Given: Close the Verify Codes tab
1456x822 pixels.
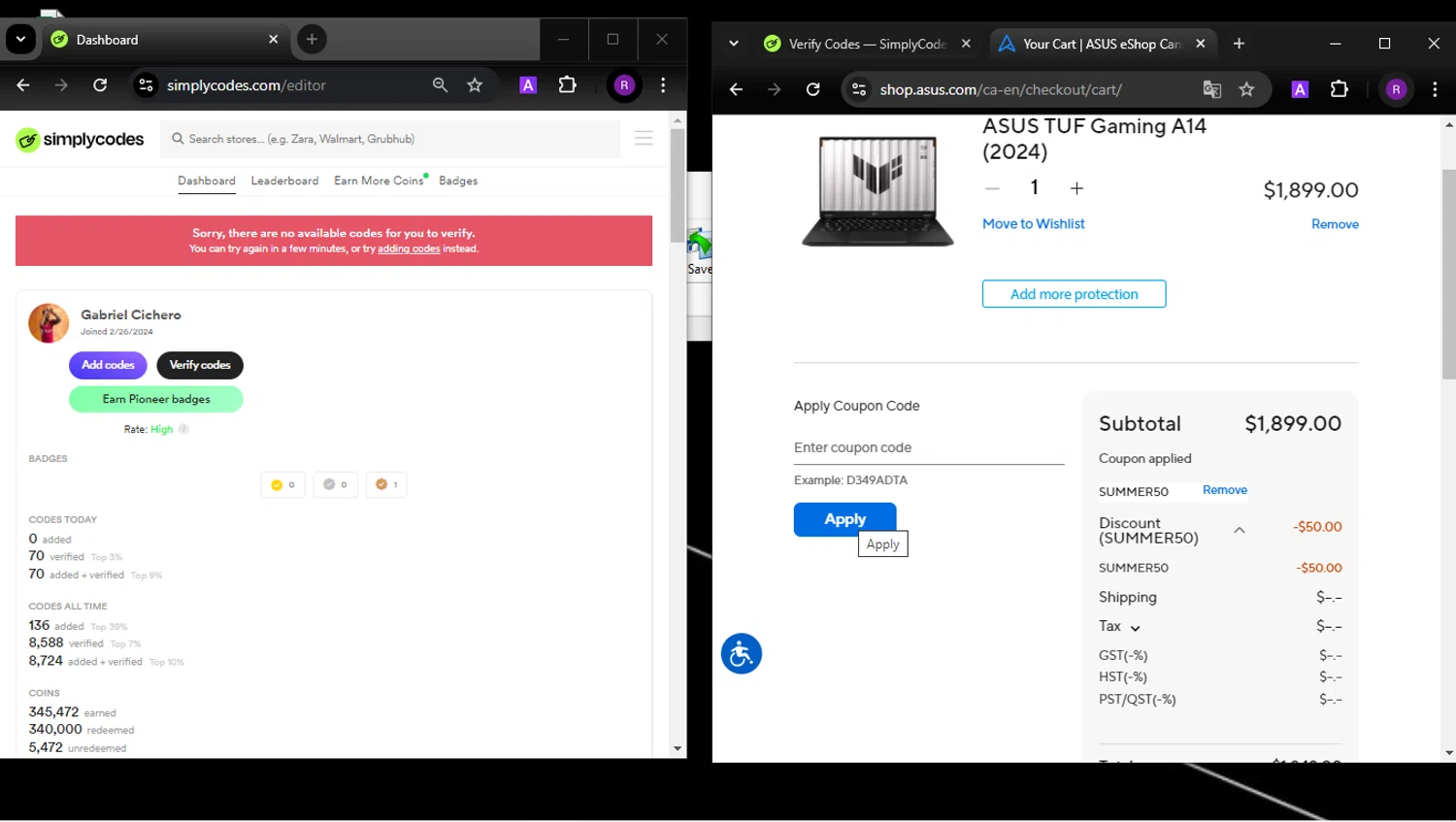Looking at the screenshot, I should click(x=966, y=44).
